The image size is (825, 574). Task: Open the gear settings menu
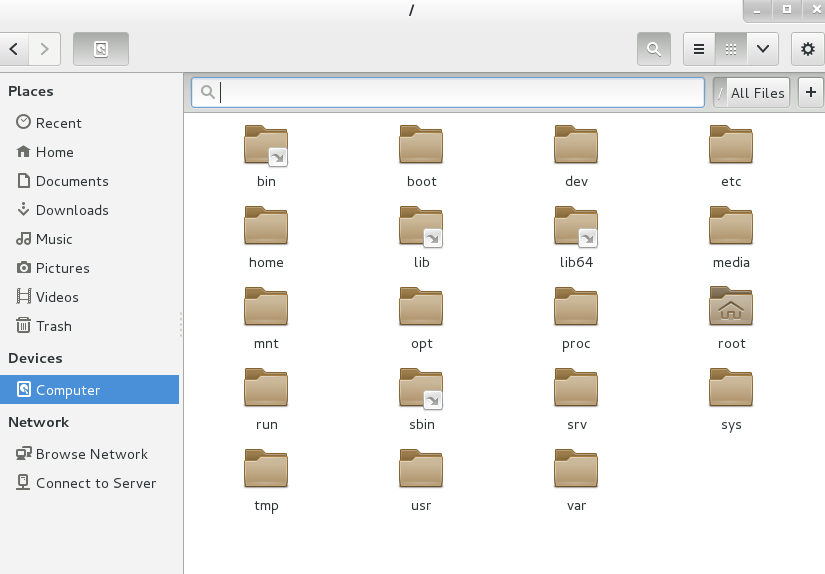tap(808, 48)
